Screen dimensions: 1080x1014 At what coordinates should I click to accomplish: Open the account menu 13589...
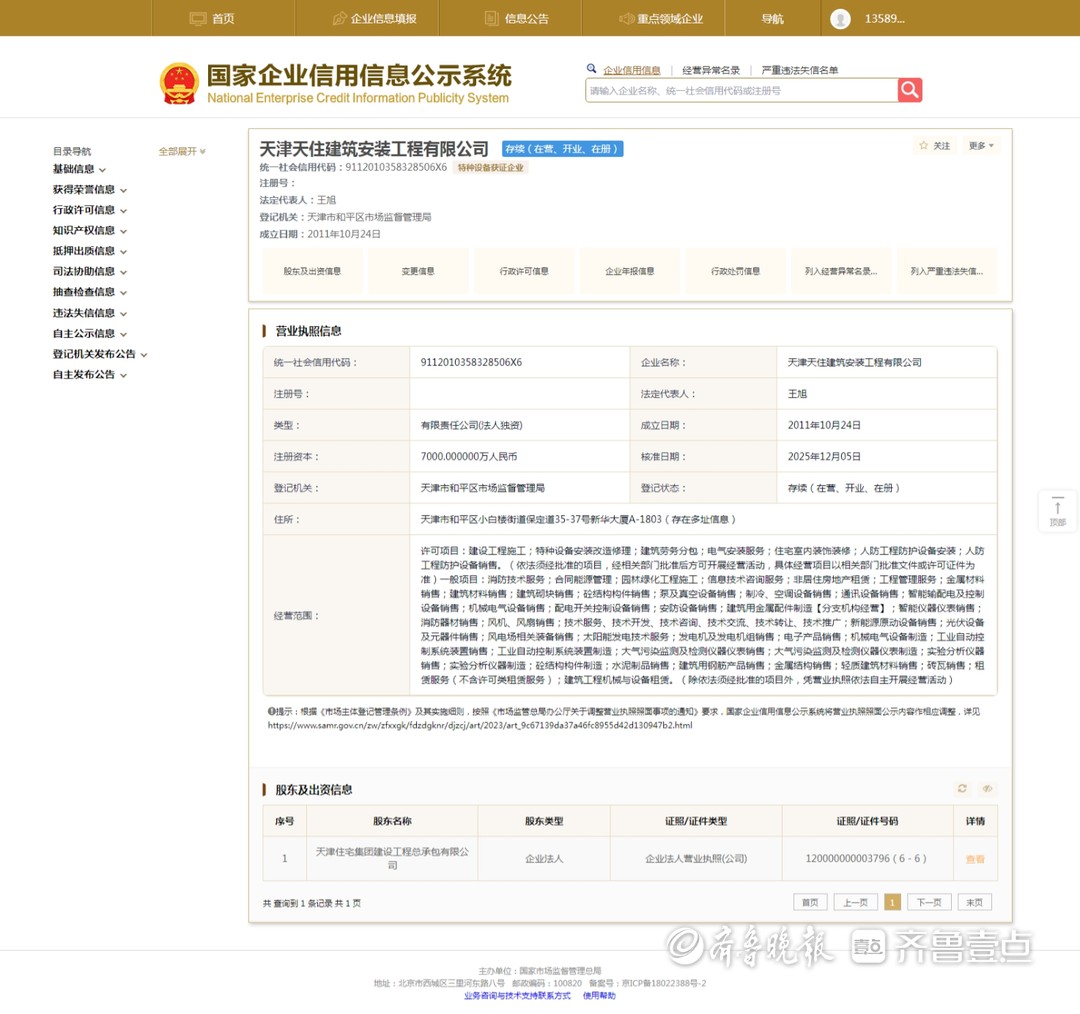pyautogui.click(x=884, y=19)
